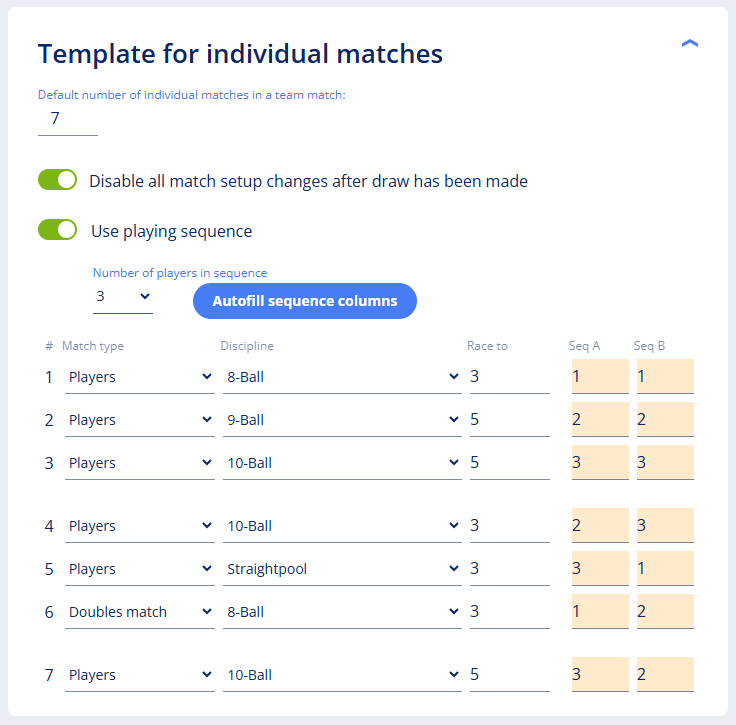The image size is (736, 725).
Task: Open 8-Ball discipline dropdown in row 1
Action: click(342, 378)
